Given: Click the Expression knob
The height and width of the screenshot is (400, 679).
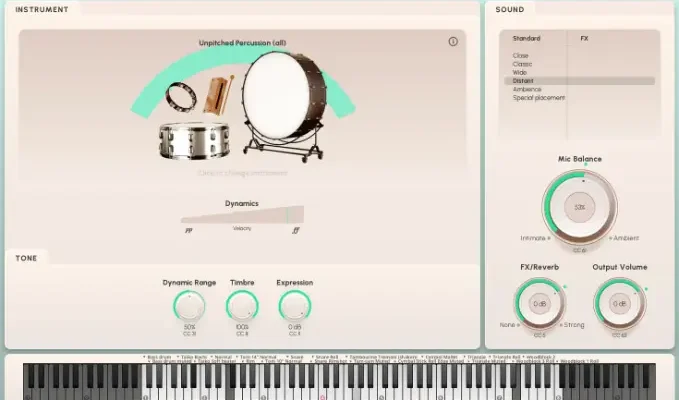Looking at the screenshot, I should point(295,306).
